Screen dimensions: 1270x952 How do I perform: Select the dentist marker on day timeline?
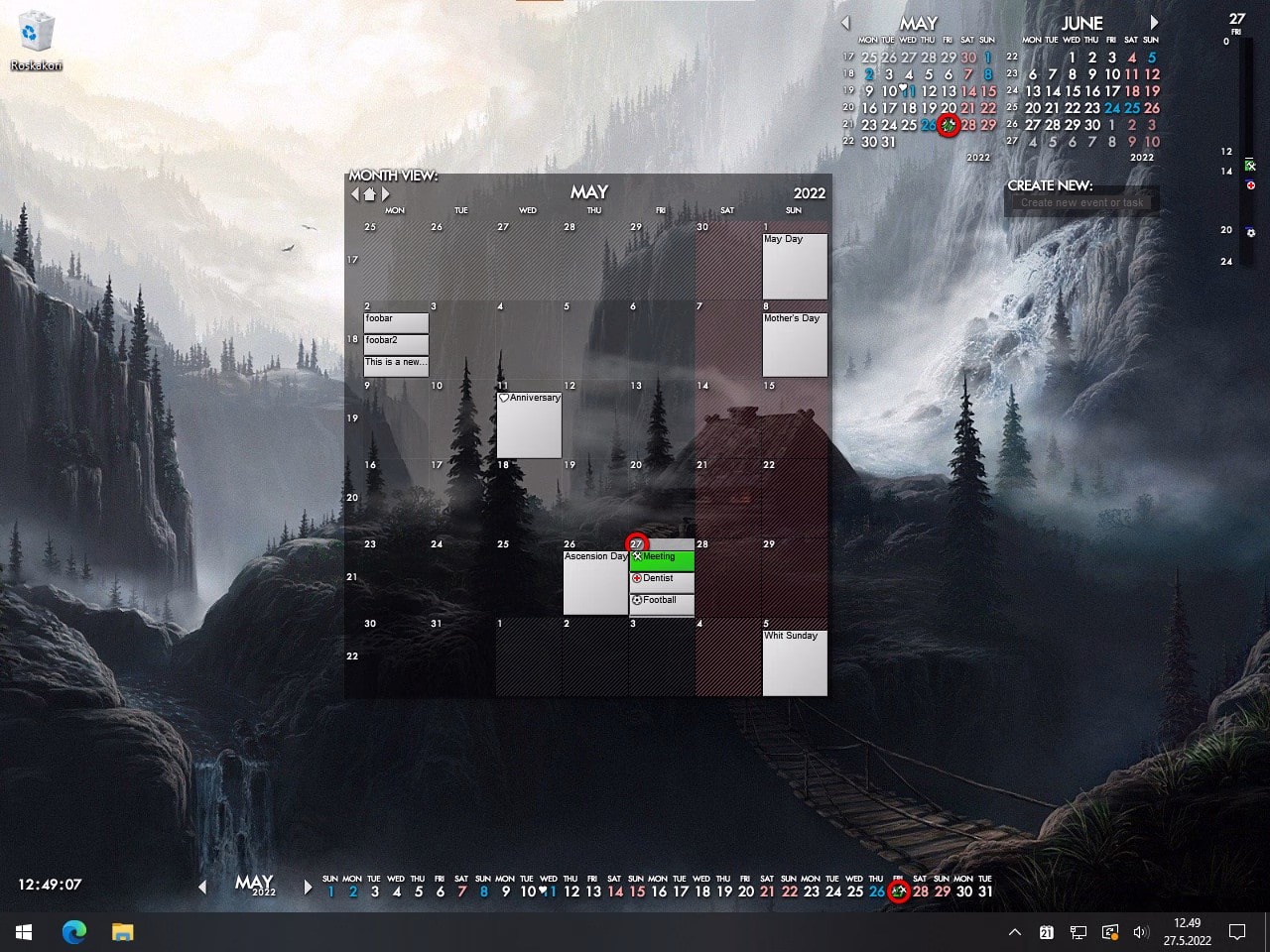click(1250, 185)
